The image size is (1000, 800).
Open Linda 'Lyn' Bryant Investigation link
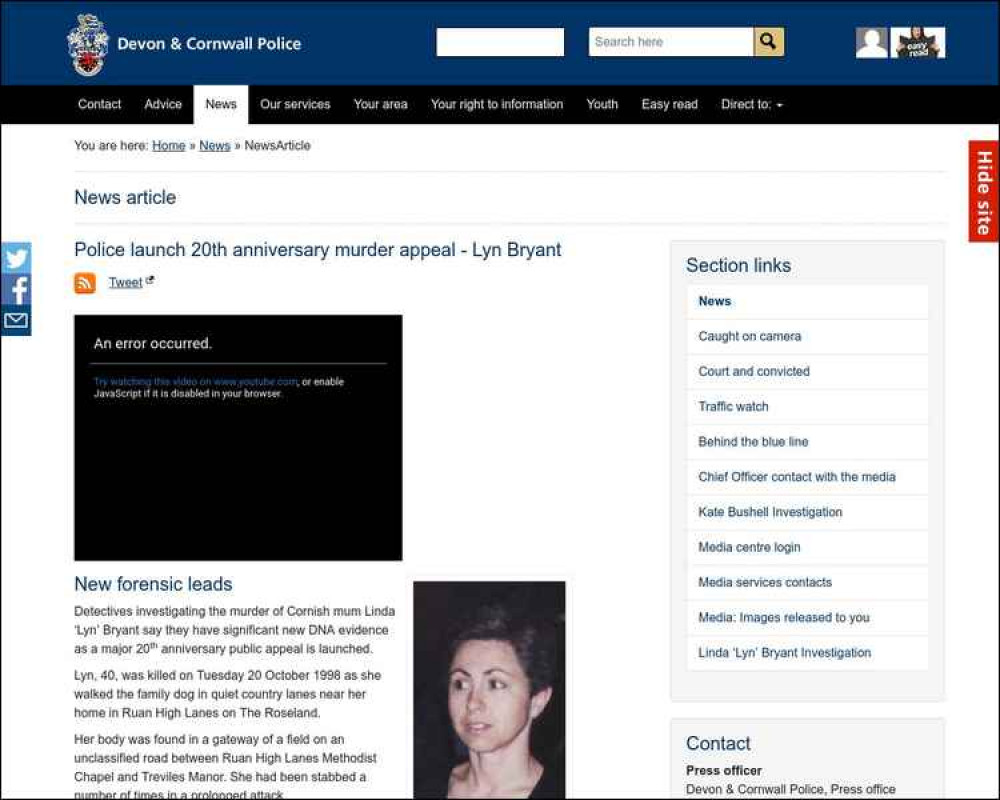pos(807,653)
